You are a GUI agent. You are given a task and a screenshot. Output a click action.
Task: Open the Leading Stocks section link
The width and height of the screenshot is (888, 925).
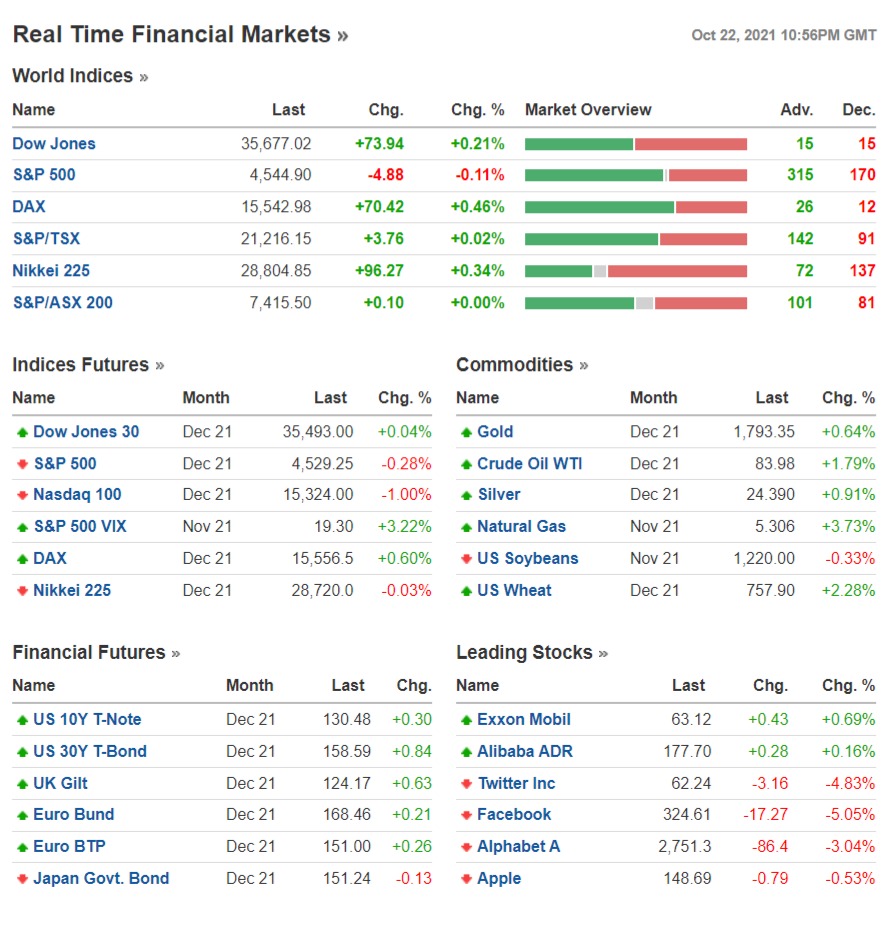[532, 652]
